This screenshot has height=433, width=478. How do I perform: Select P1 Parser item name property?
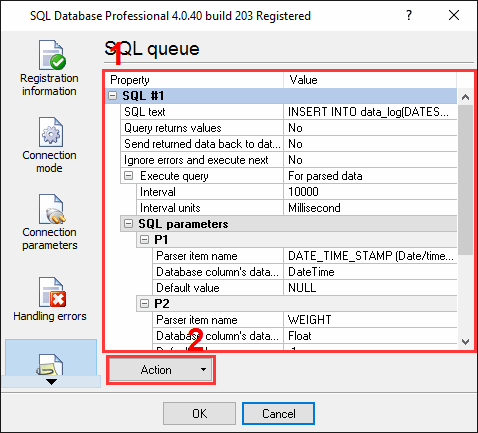point(218,256)
